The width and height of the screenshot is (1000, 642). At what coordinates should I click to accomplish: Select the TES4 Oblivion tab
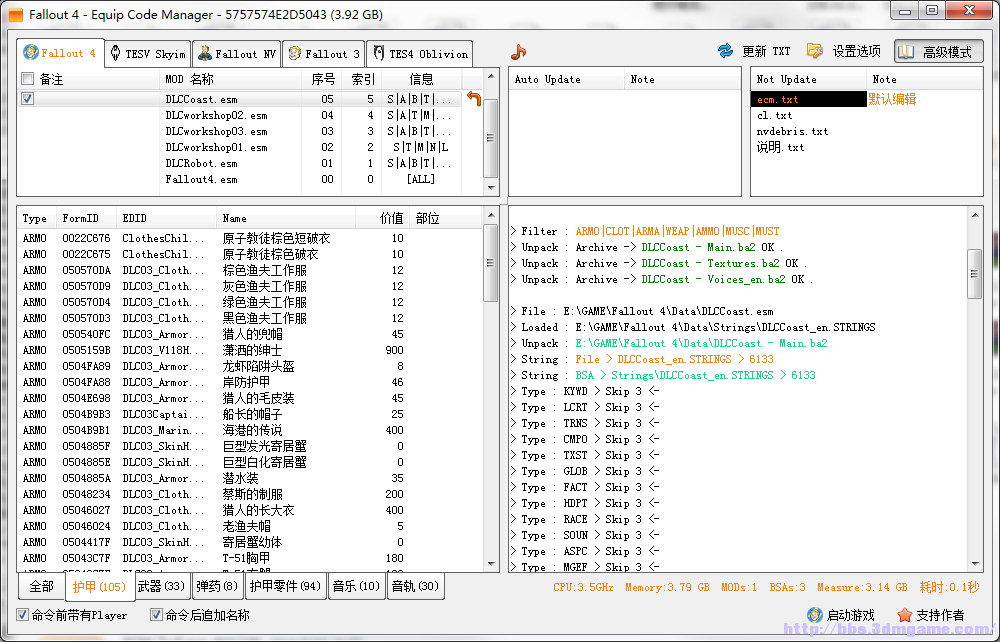[x=418, y=54]
